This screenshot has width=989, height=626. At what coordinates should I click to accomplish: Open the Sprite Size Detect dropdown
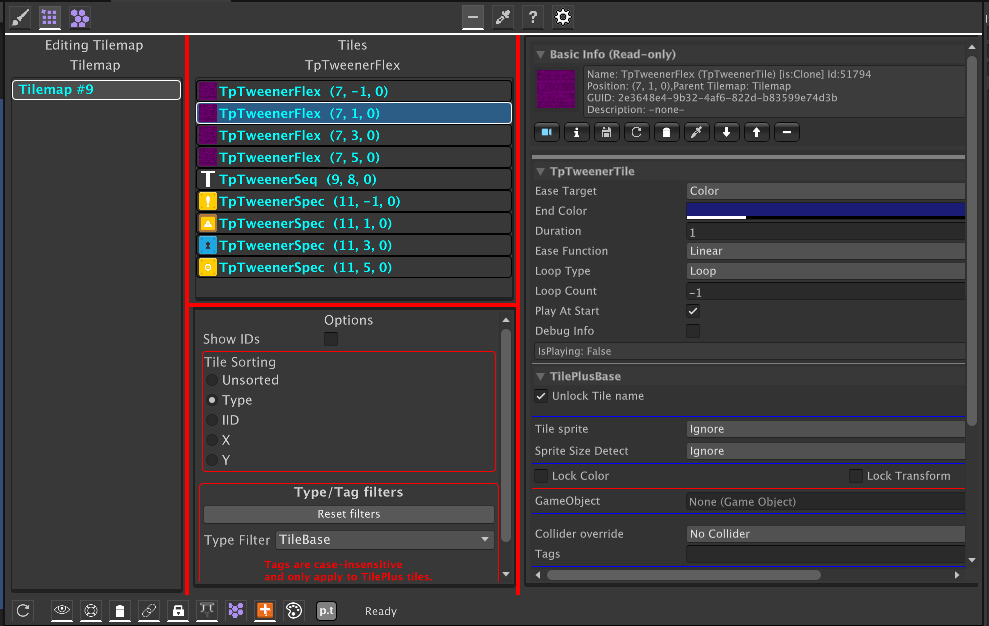point(826,451)
